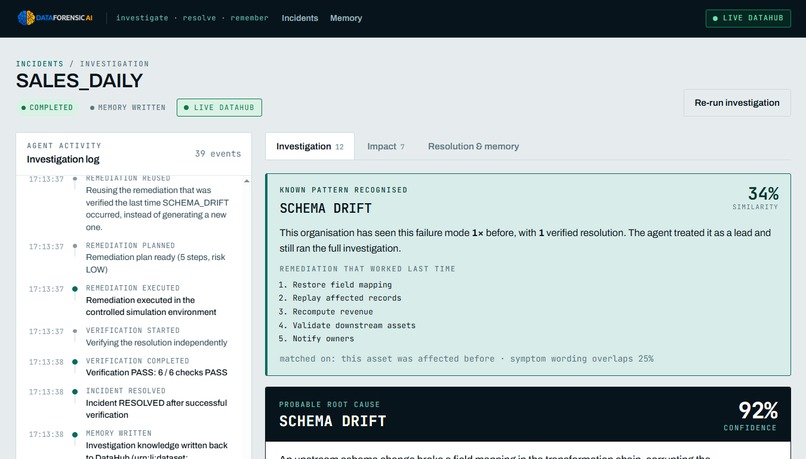Click the SCHEMA DRIFT known pattern heading

point(325,208)
